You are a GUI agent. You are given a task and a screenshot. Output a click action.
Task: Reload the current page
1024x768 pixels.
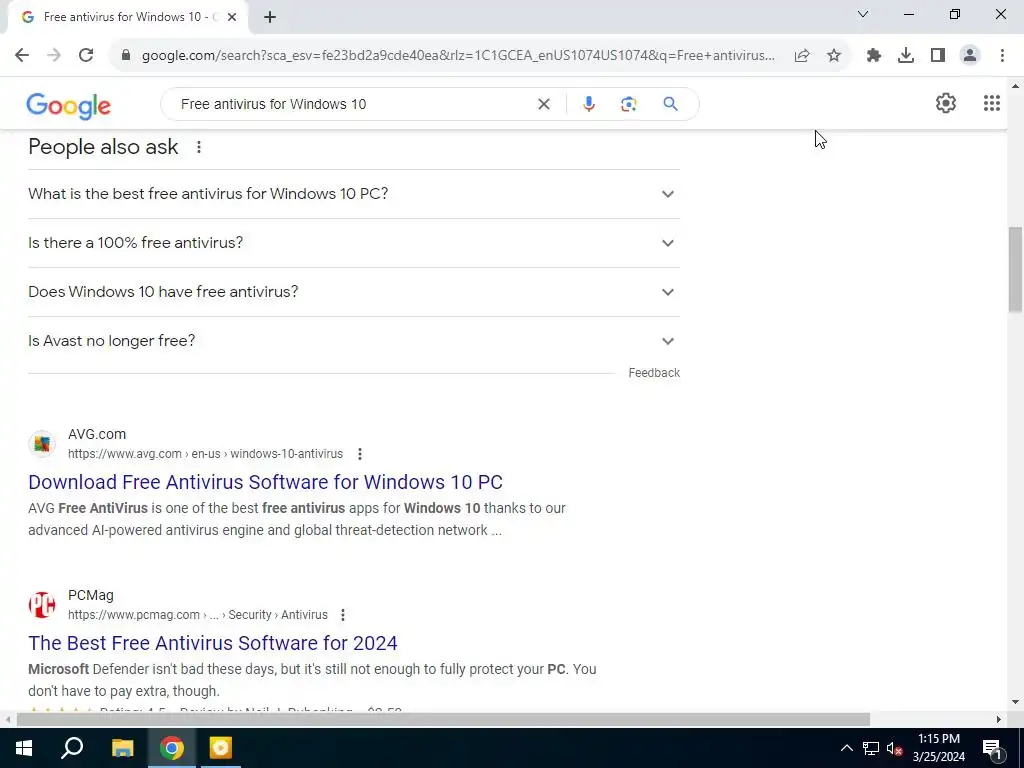point(86,56)
